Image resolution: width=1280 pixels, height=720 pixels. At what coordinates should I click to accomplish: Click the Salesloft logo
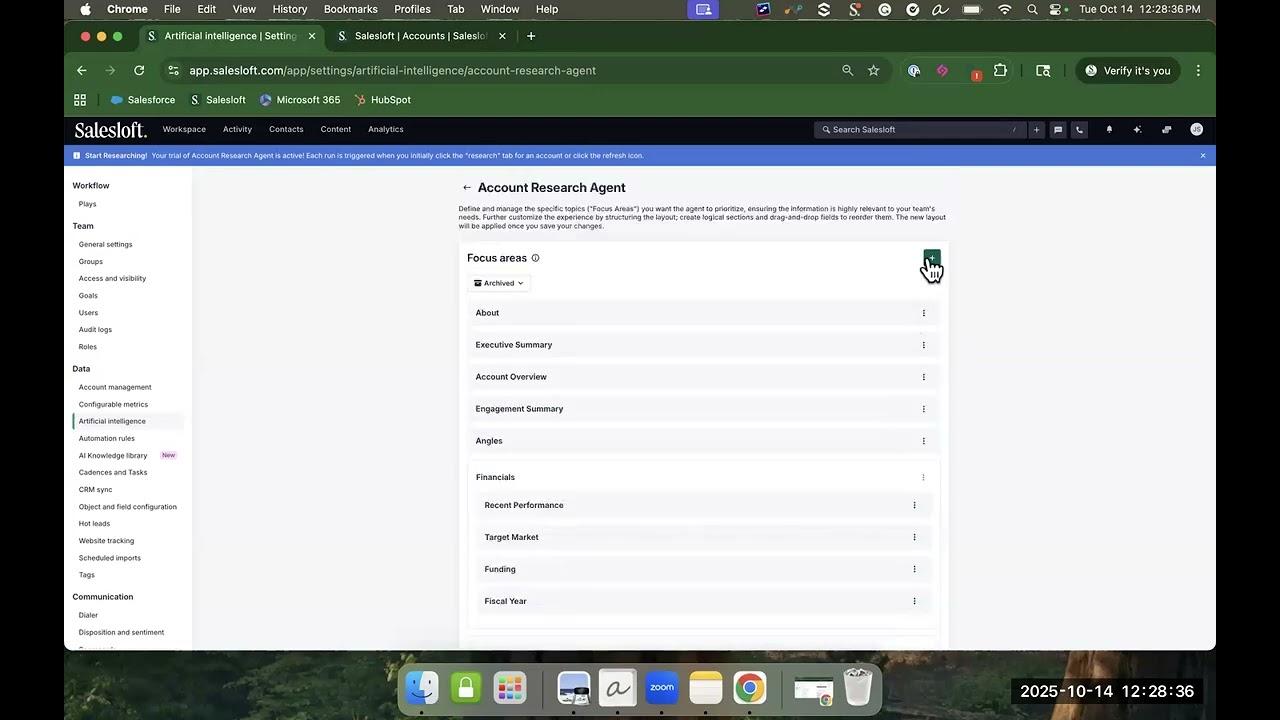pos(110,130)
